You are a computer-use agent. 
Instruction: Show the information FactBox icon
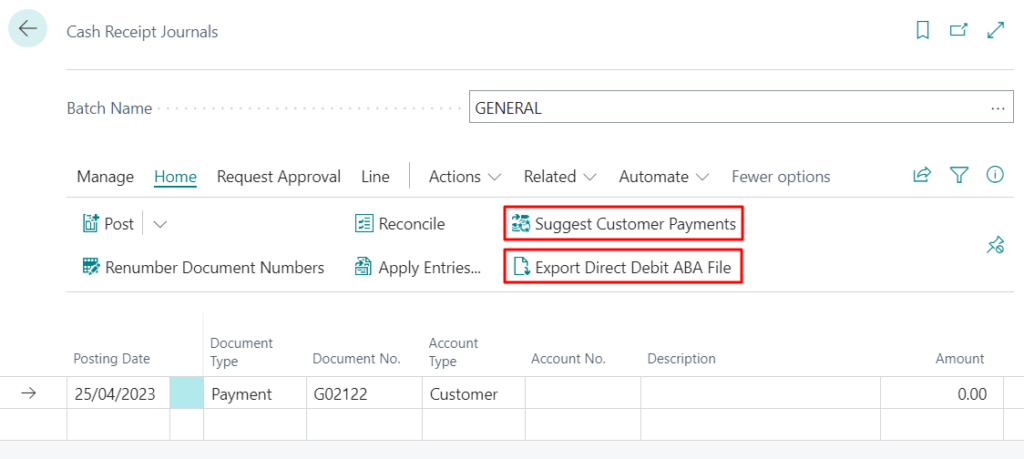point(995,175)
